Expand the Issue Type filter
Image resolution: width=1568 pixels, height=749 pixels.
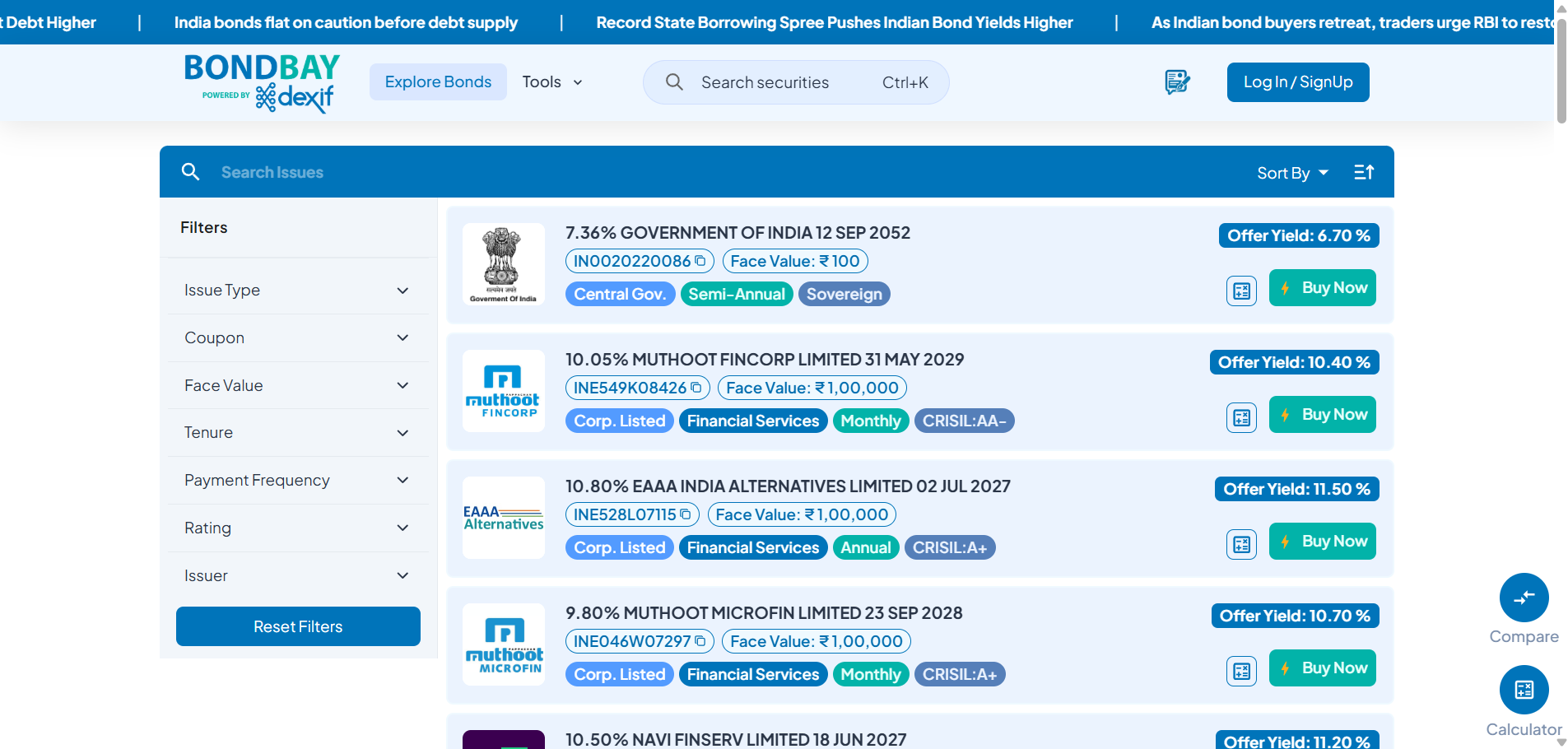pos(297,291)
